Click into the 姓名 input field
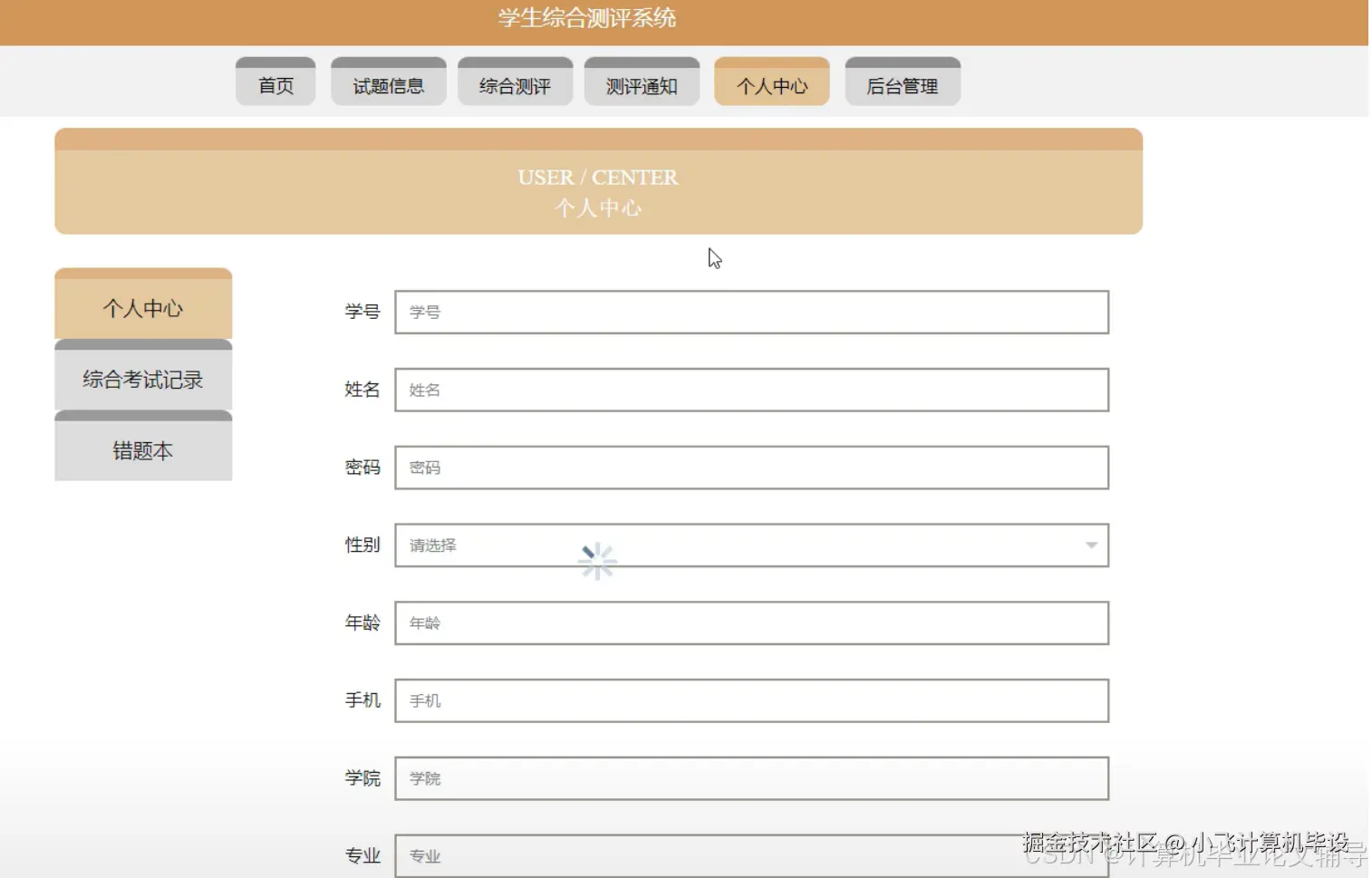This screenshot has height=878, width=1372. point(751,390)
